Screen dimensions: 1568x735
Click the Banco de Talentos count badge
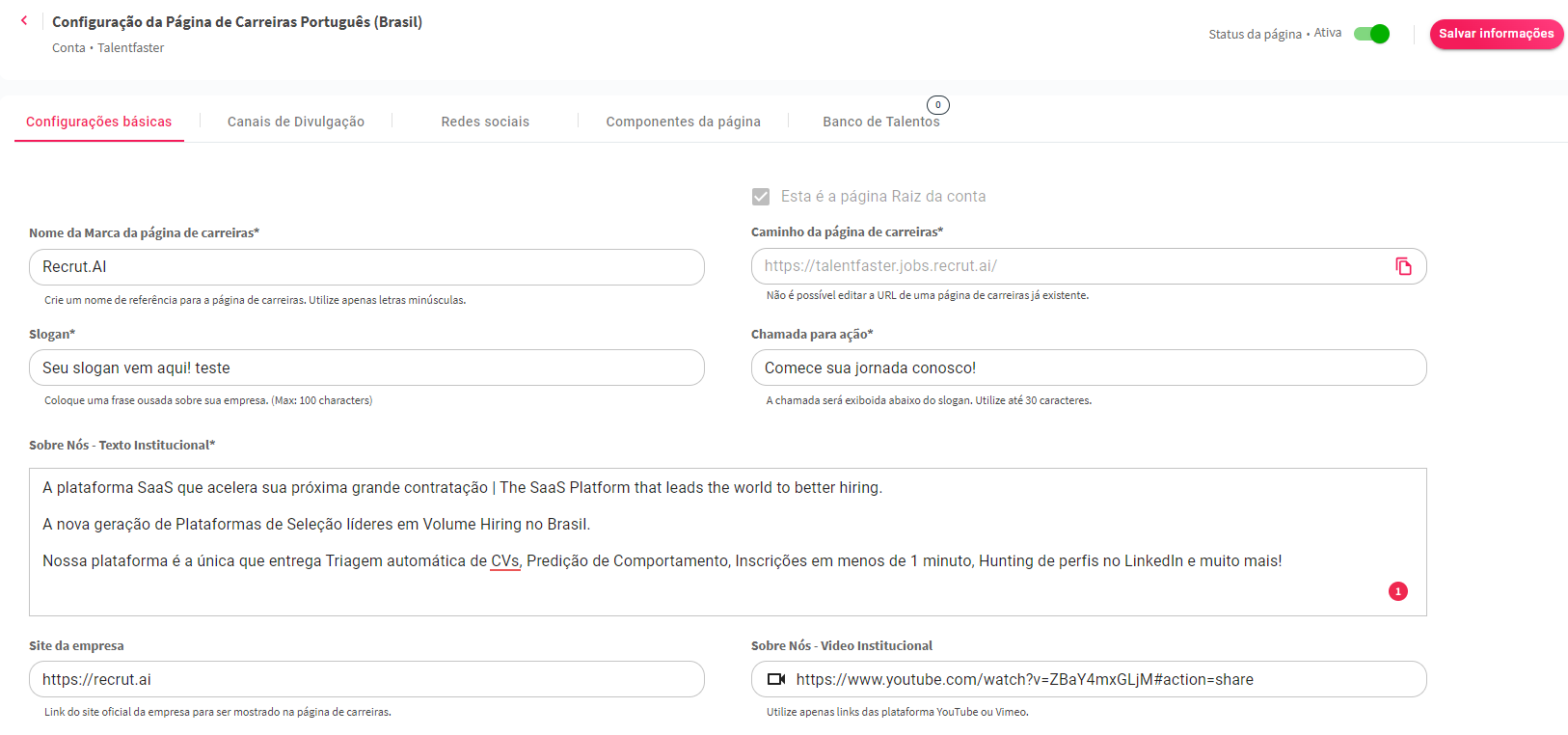pos(937,105)
